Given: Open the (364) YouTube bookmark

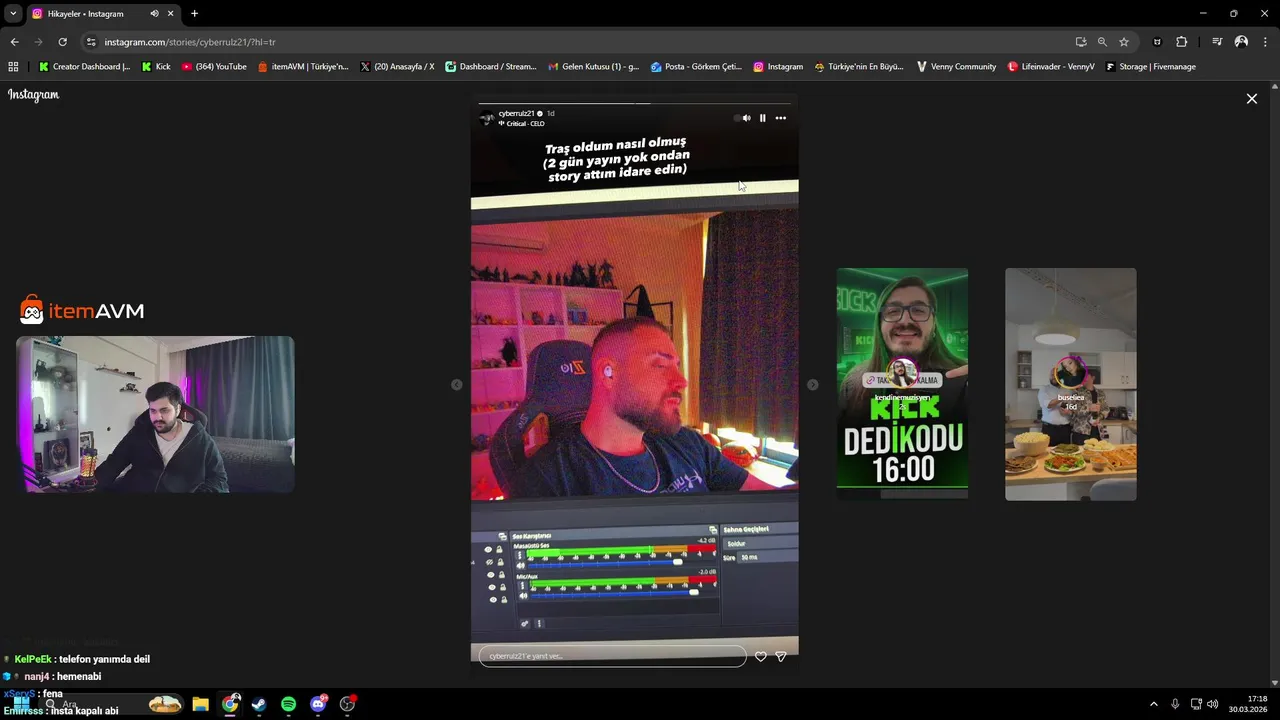Looking at the screenshot, I should click(x=214, y=67).
